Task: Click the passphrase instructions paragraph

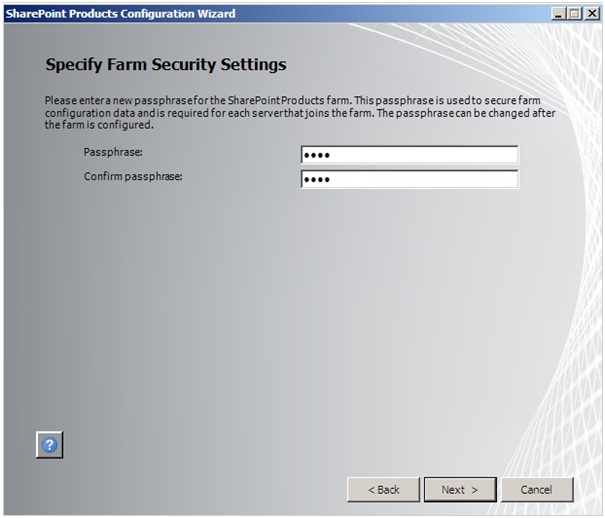Action: tap(300, 113)
